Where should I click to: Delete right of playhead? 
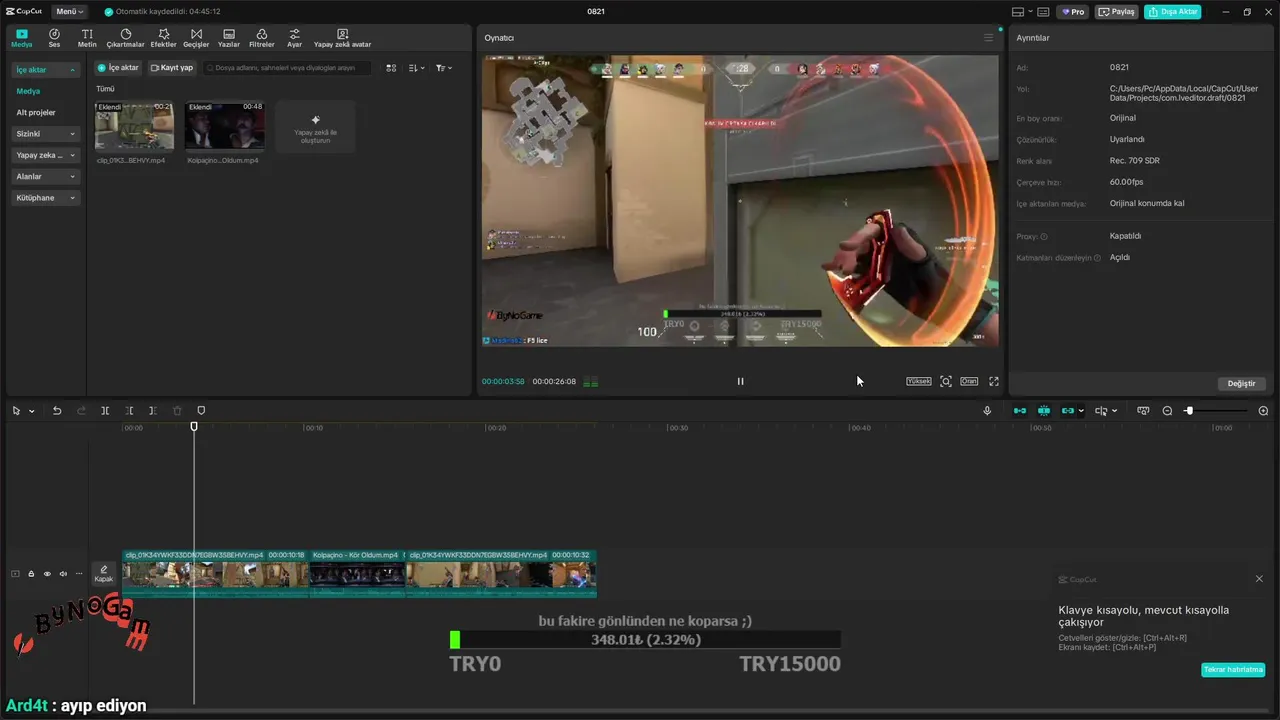click(153, 411)
